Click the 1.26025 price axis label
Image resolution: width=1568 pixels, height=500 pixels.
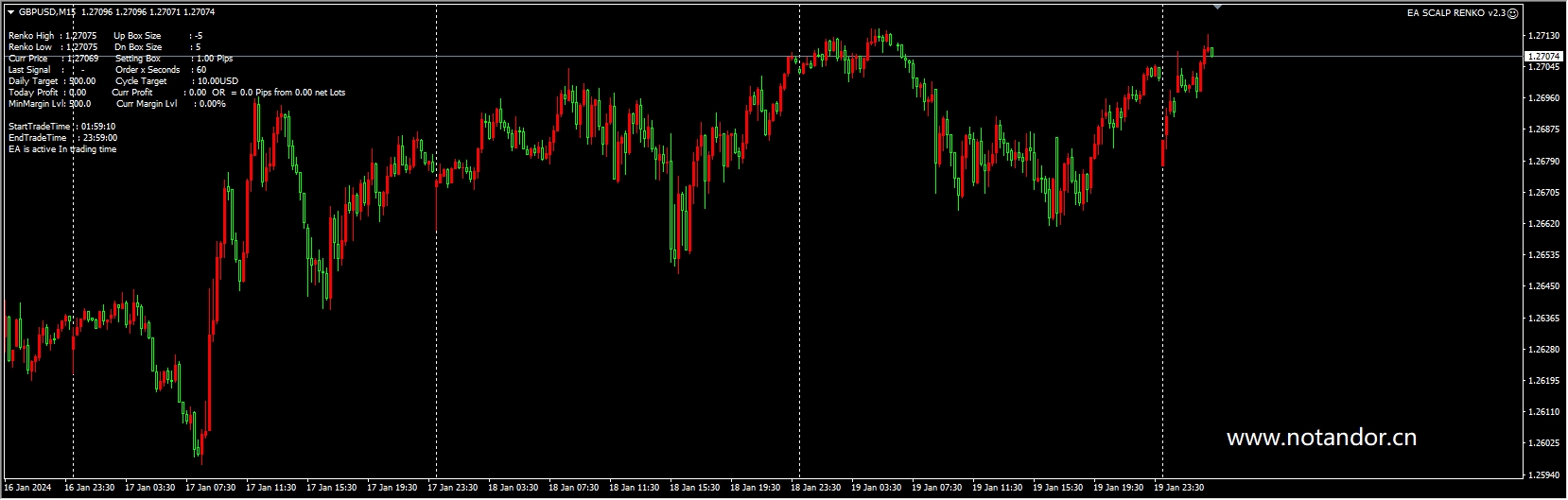pos(1543,443)
